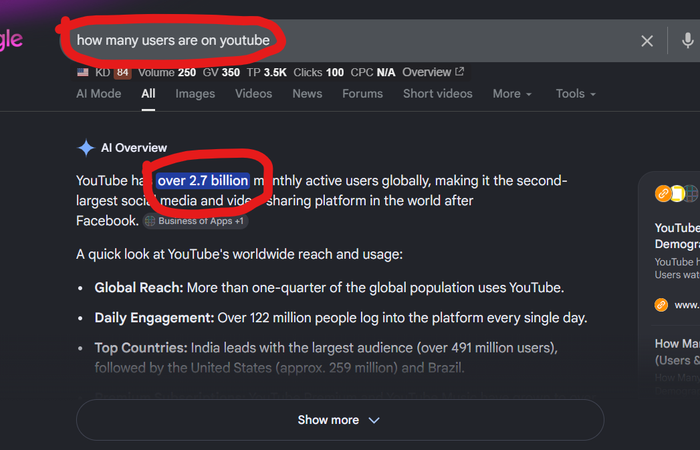Click the KD 84 difficulty badge
Viewport: 700px width, 450px height.
113,72
